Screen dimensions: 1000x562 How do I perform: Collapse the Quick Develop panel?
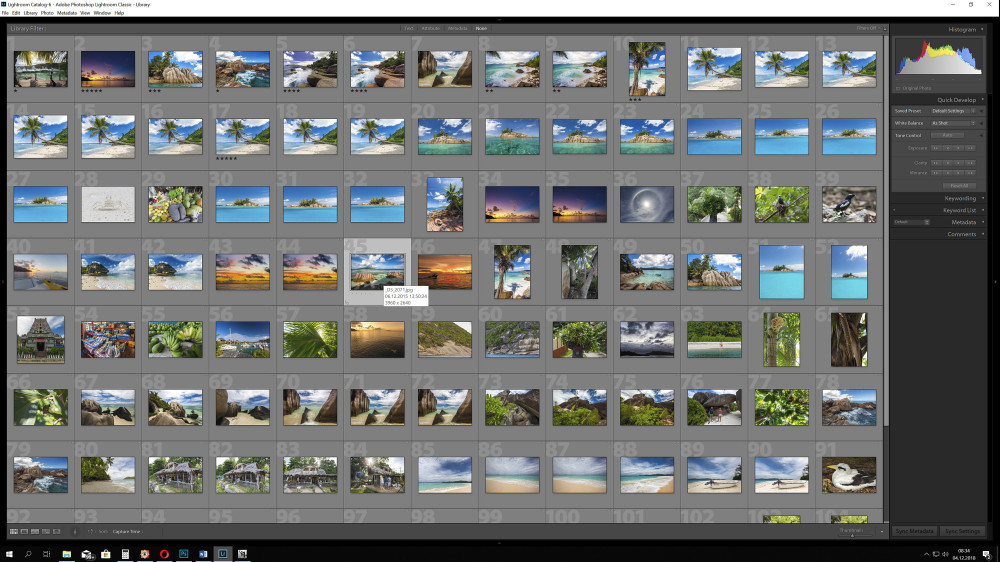982,100
